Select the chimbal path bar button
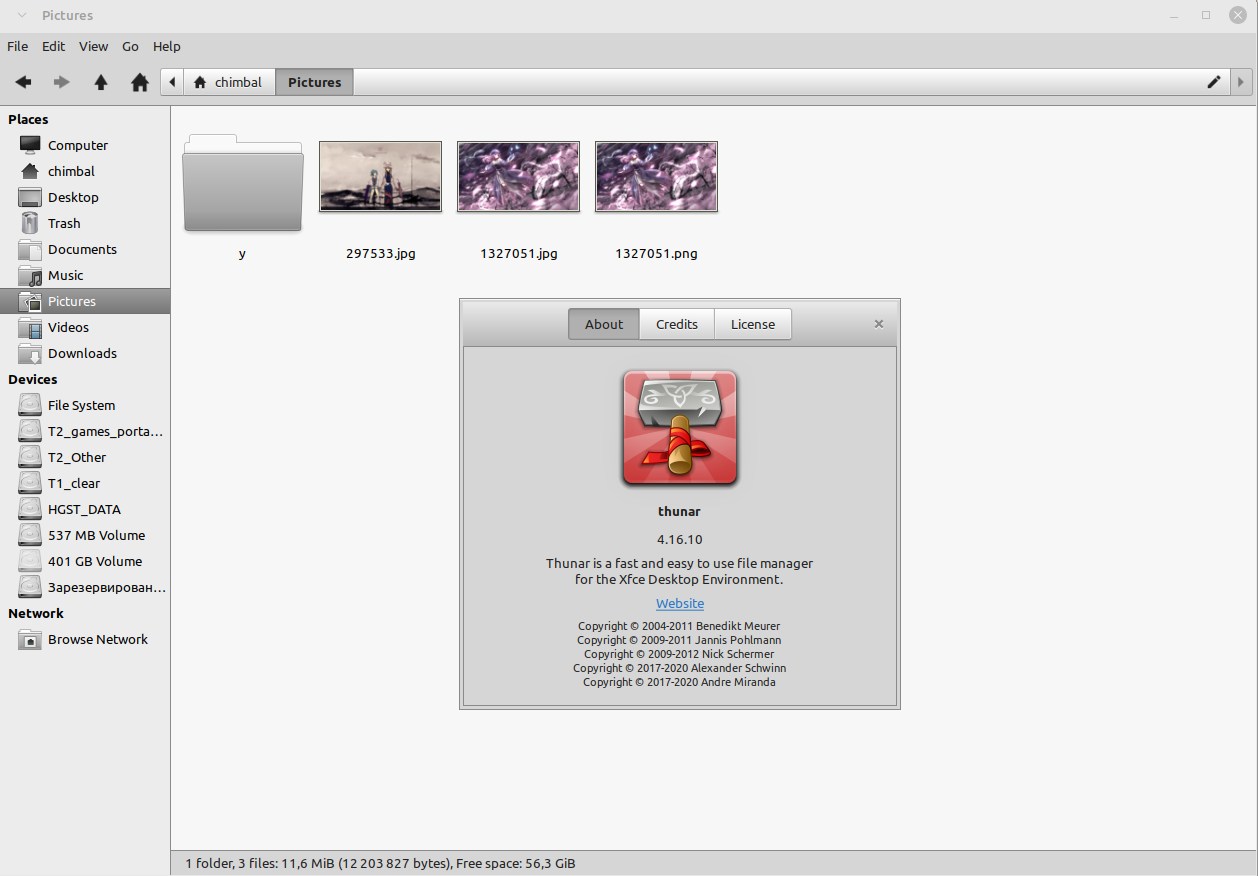 pos(229,82)
